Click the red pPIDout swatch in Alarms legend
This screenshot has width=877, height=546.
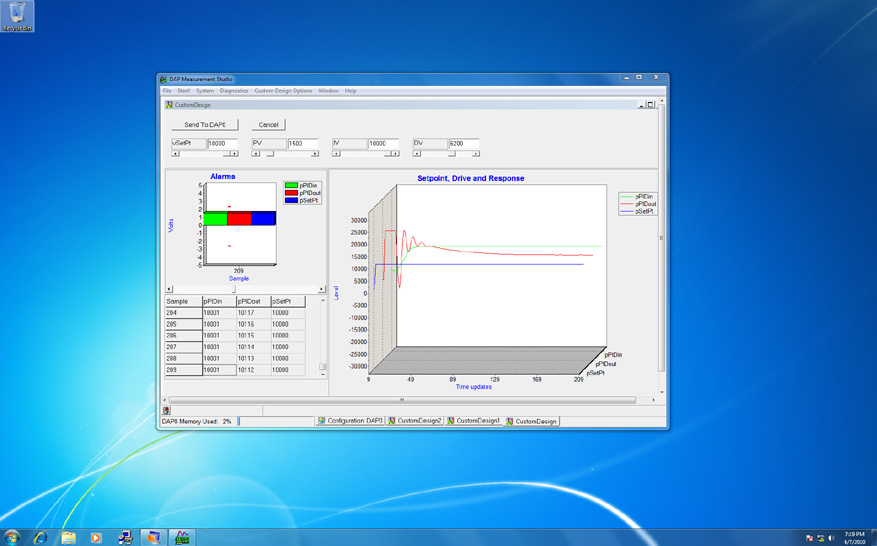pos(291,192)
